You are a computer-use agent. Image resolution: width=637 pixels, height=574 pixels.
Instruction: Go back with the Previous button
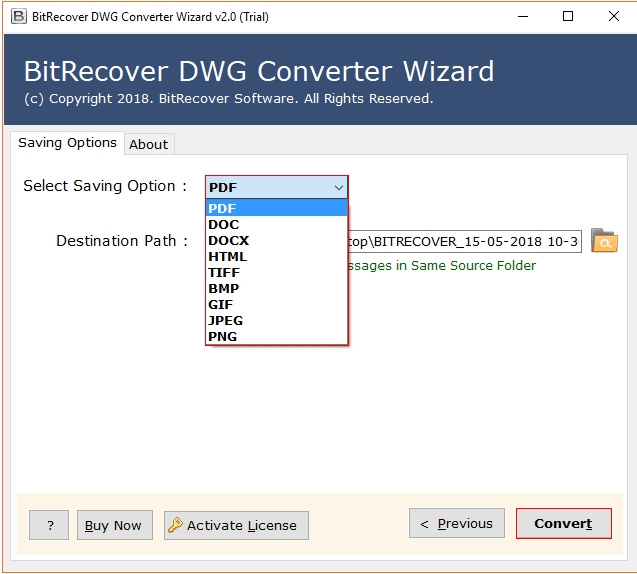click(457, 523)
